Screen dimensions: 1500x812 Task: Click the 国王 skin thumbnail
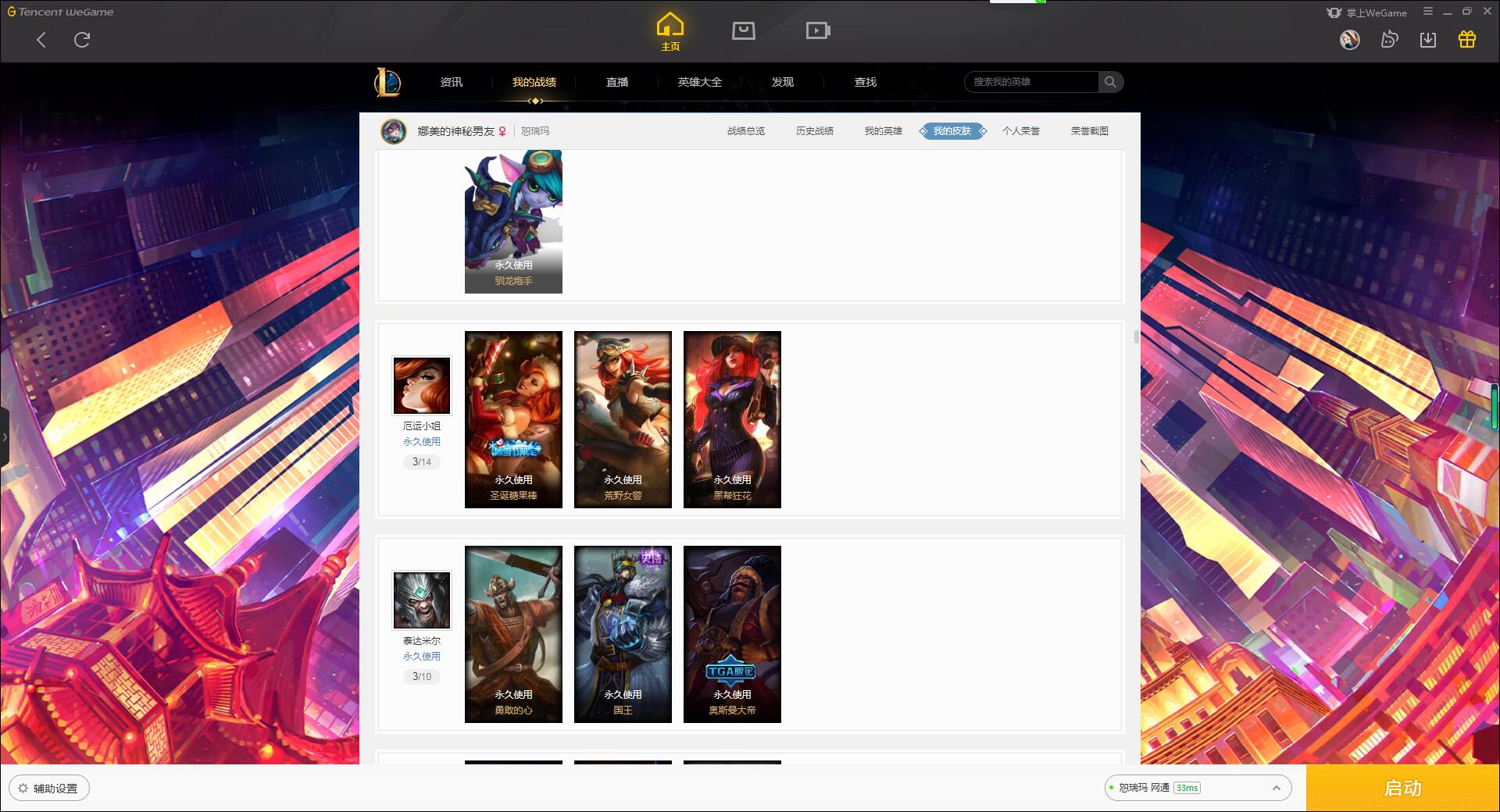pyautogui.click(x=623, y=634)
